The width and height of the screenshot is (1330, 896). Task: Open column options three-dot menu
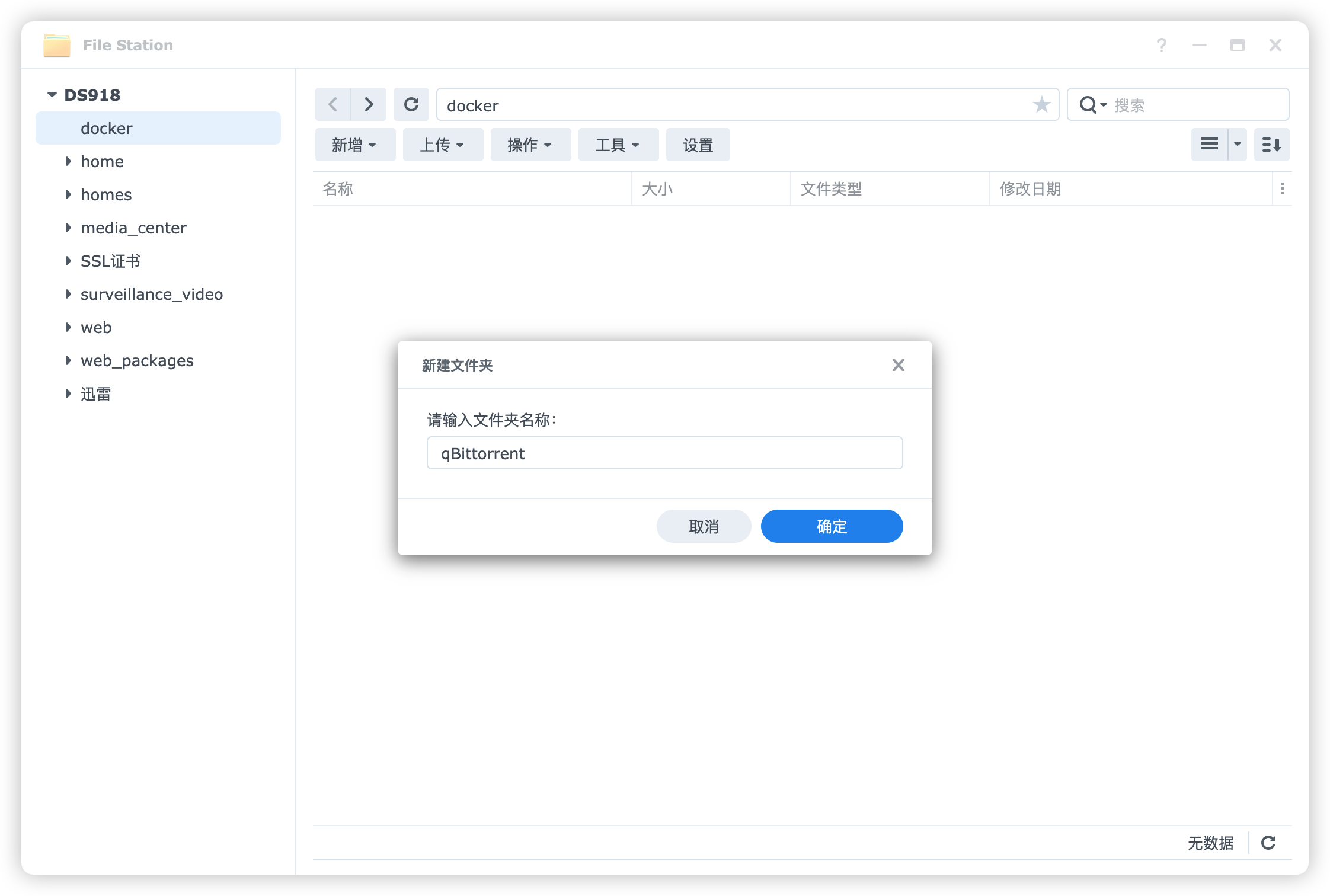pyautogui.click(x=1283, y=189)
